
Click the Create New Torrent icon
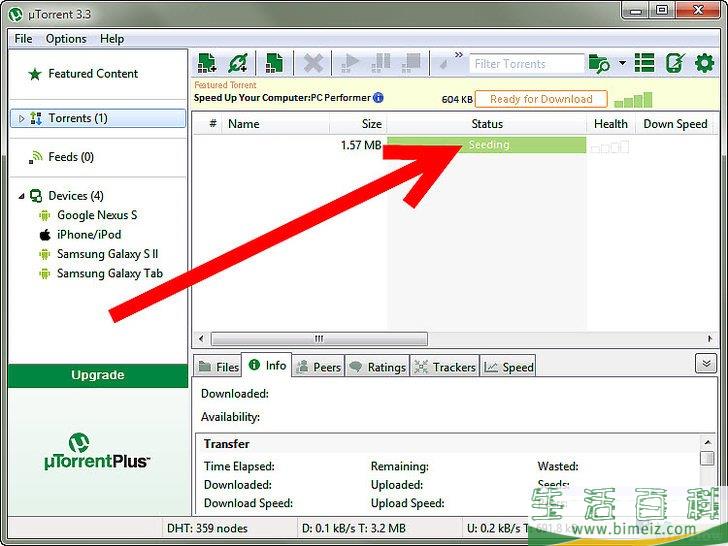click(274, 63)
